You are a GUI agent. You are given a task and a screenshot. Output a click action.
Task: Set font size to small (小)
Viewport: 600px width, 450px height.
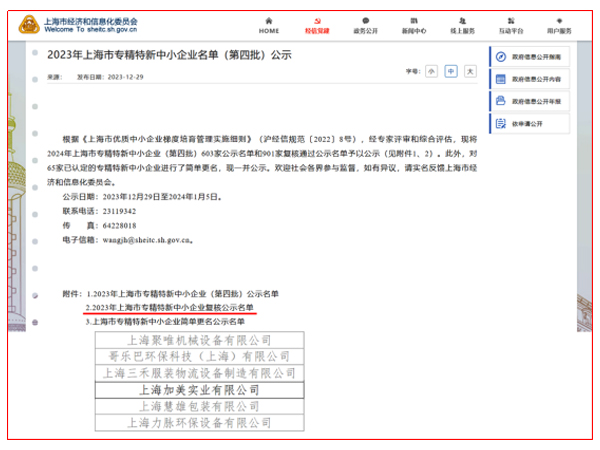431,72
